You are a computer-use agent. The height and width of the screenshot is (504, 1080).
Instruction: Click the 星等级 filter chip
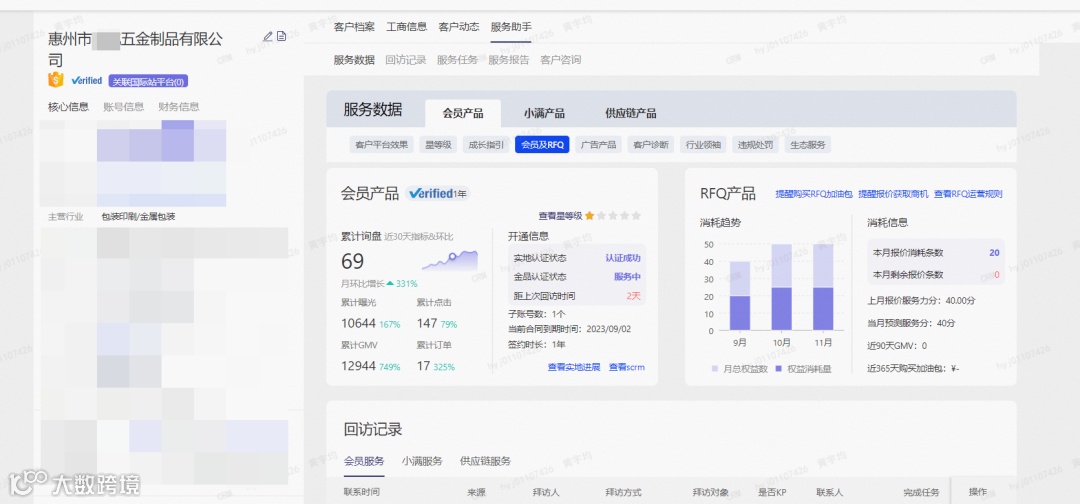(438, 145)
